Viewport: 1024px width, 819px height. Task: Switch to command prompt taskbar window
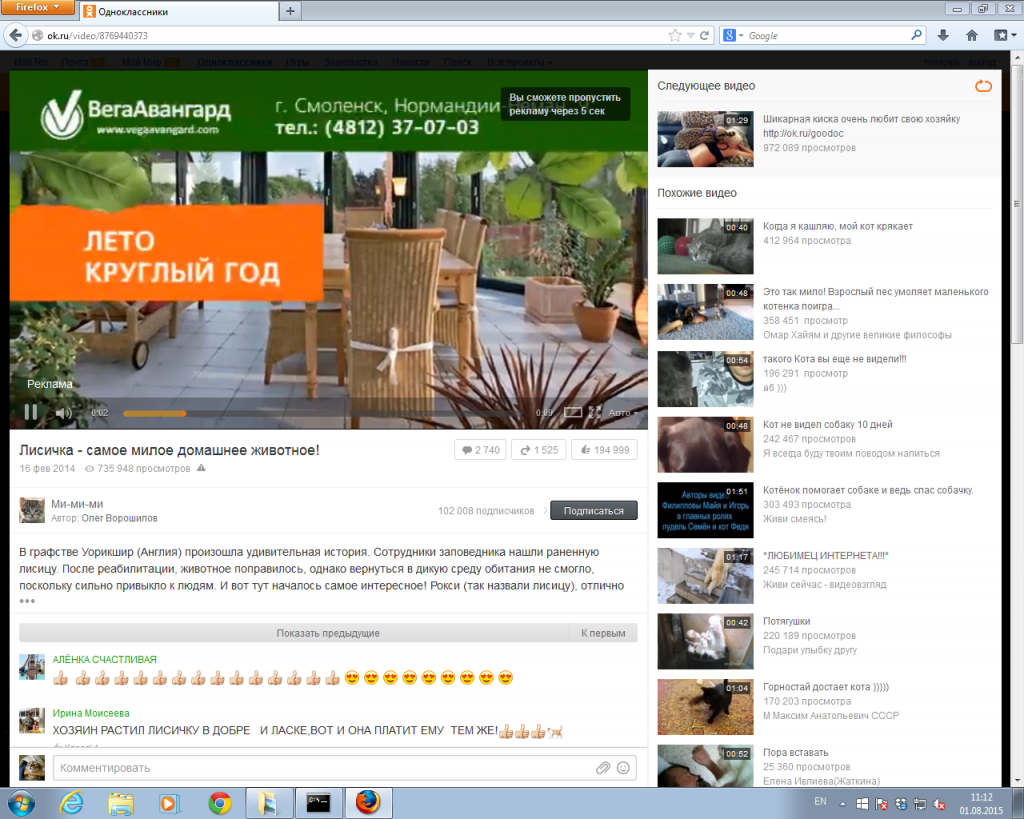319,803
